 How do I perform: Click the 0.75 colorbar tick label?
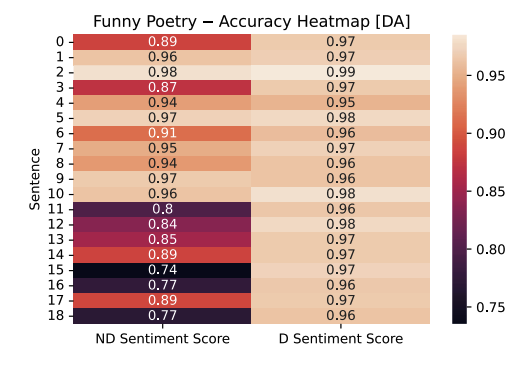490,308
